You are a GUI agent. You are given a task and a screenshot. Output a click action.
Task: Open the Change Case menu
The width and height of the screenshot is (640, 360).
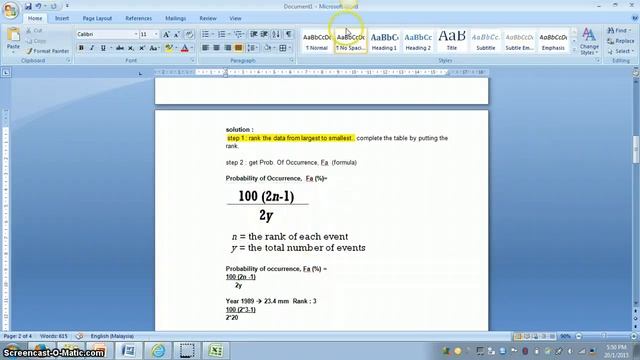click(x=154, y=48)
